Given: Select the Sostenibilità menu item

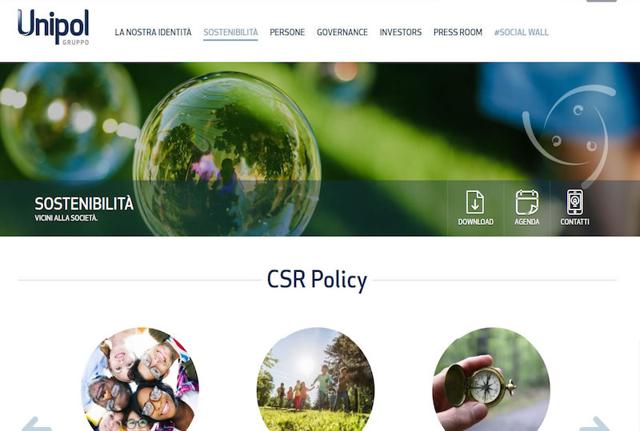Looking at the screenshot, I should click(231, 32).
